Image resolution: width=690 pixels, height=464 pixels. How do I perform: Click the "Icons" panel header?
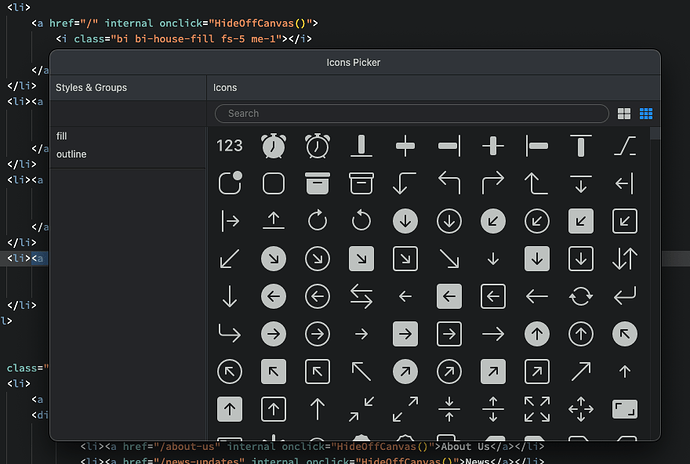433,87
